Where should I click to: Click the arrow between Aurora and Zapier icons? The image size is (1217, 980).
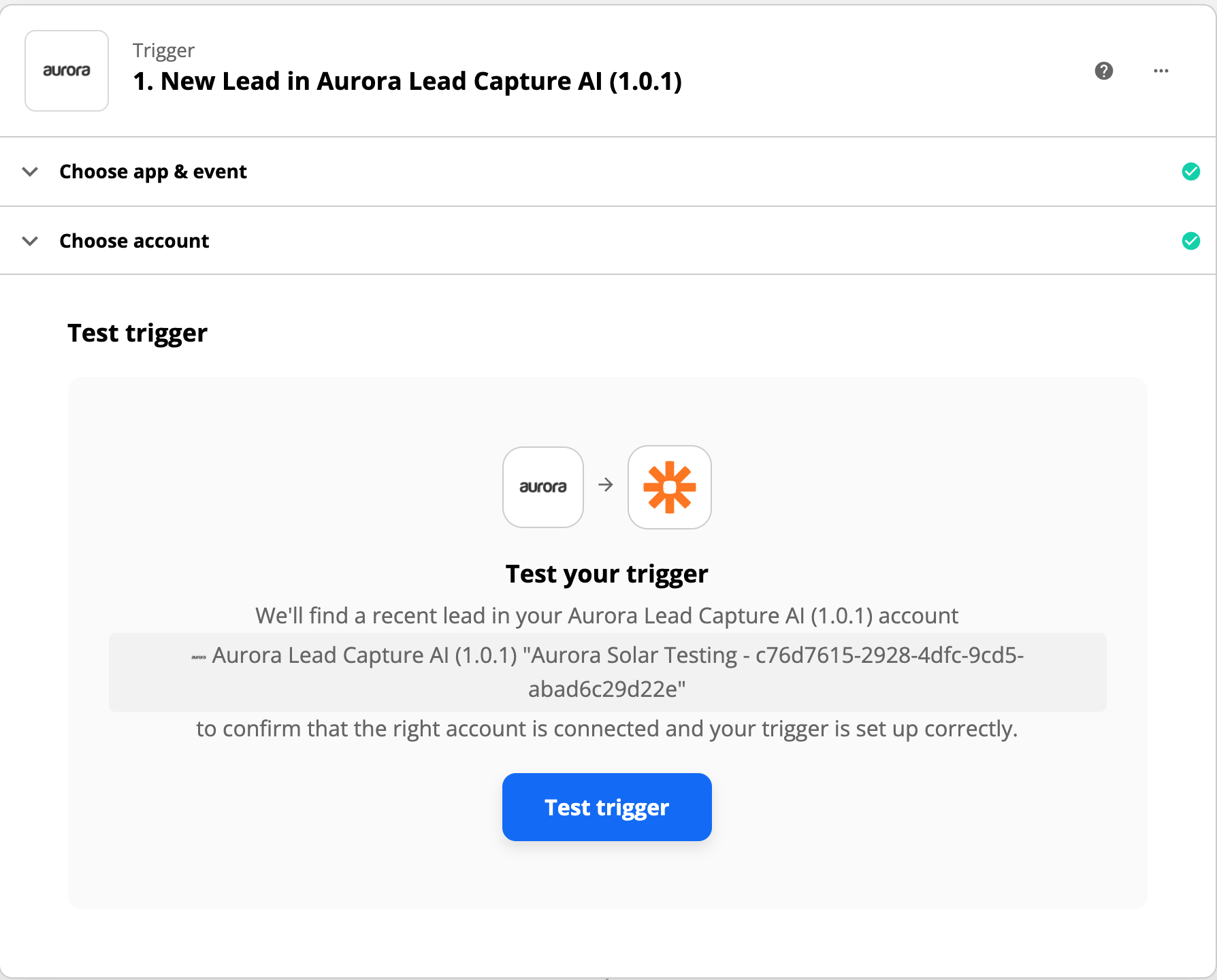pos(605,486)
